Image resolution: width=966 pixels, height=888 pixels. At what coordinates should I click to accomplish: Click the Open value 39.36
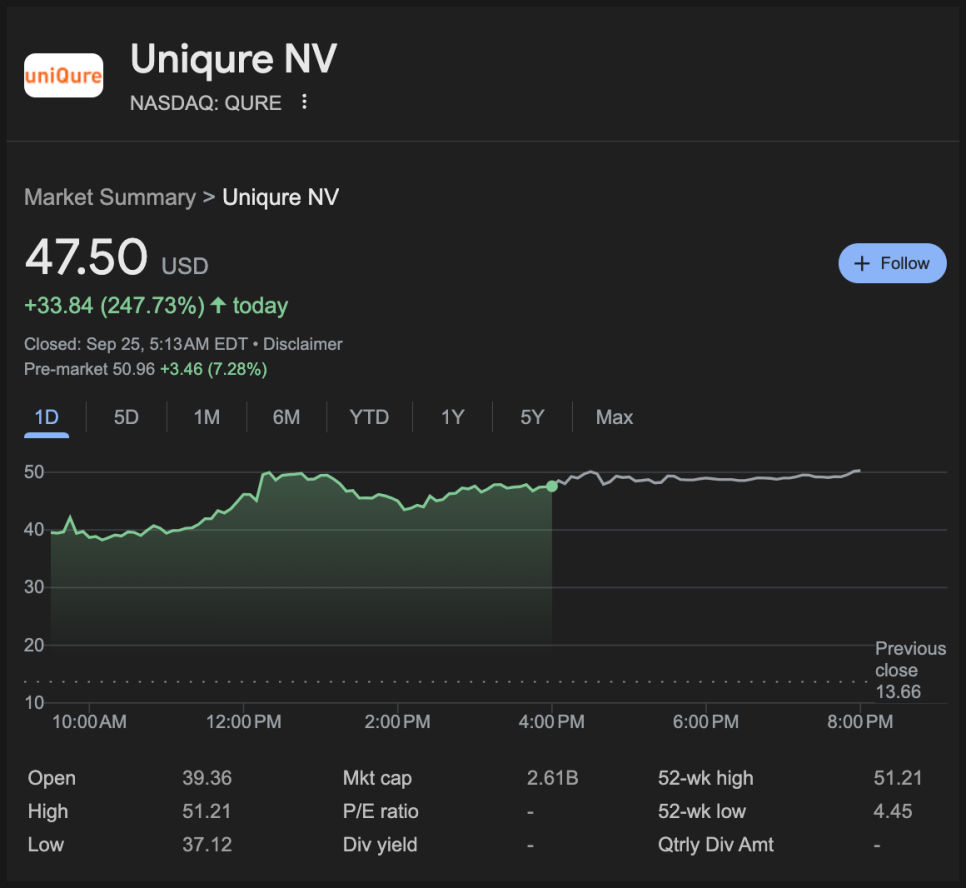coord(207,778)
